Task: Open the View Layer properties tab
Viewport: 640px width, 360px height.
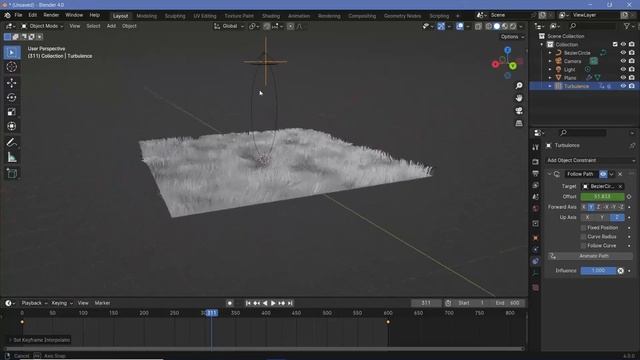Action: (536, 185)
